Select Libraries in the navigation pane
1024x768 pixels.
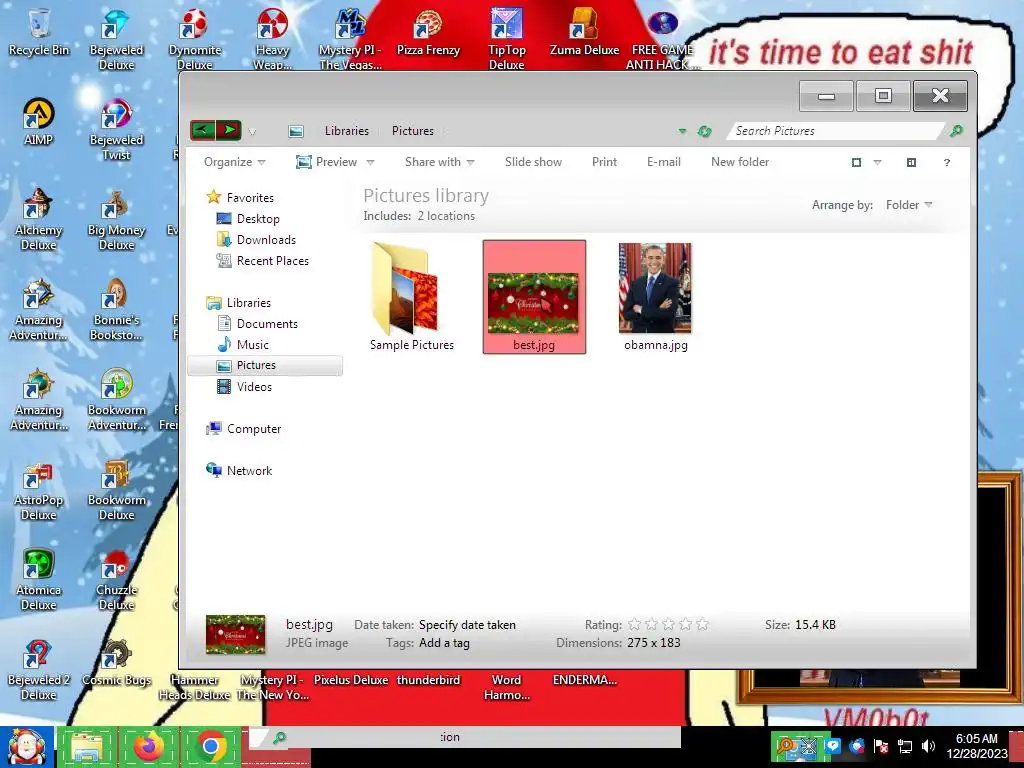(238, 302)
